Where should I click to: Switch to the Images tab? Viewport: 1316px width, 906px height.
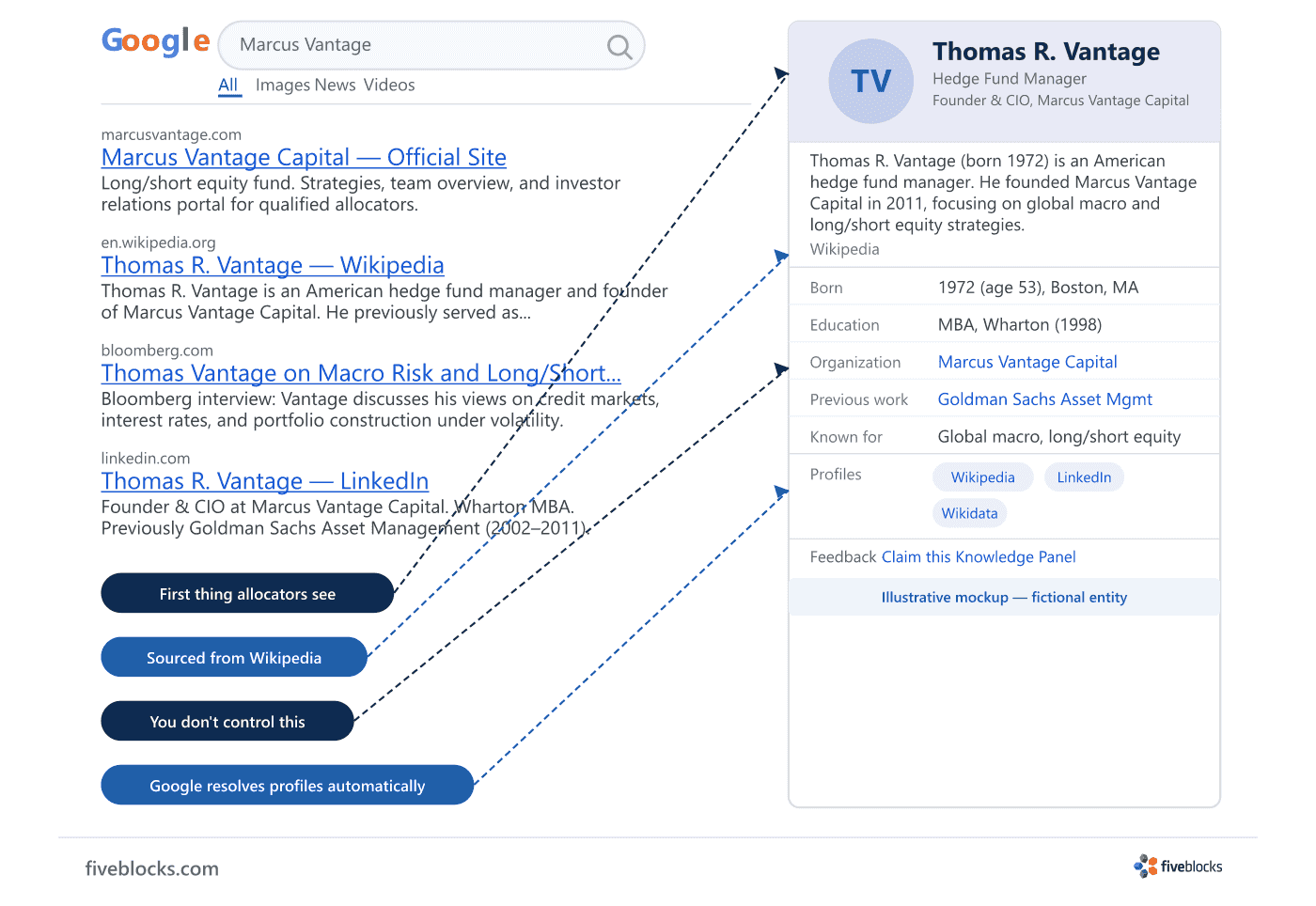(283, 86)
